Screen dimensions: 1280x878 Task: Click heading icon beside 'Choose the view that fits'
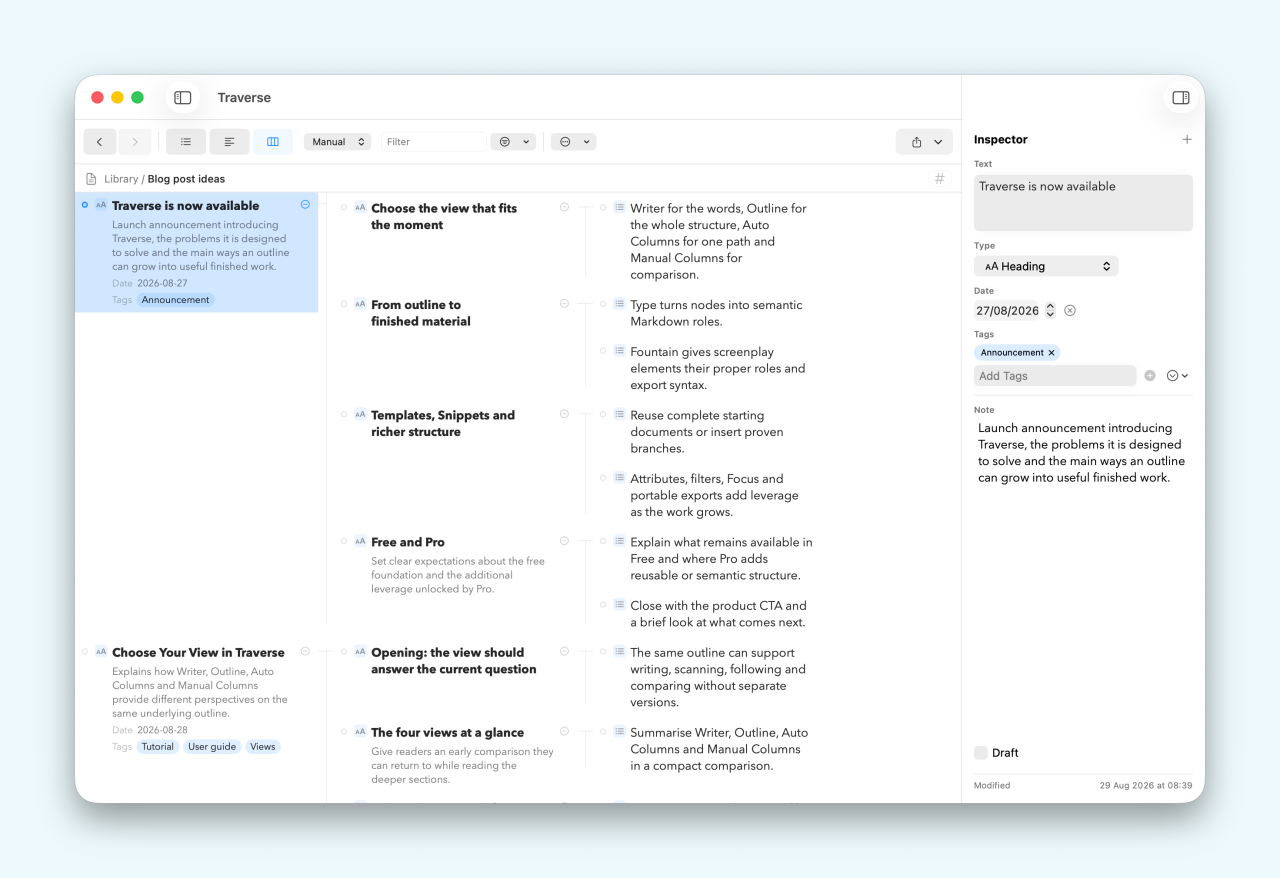pos(360,208)
